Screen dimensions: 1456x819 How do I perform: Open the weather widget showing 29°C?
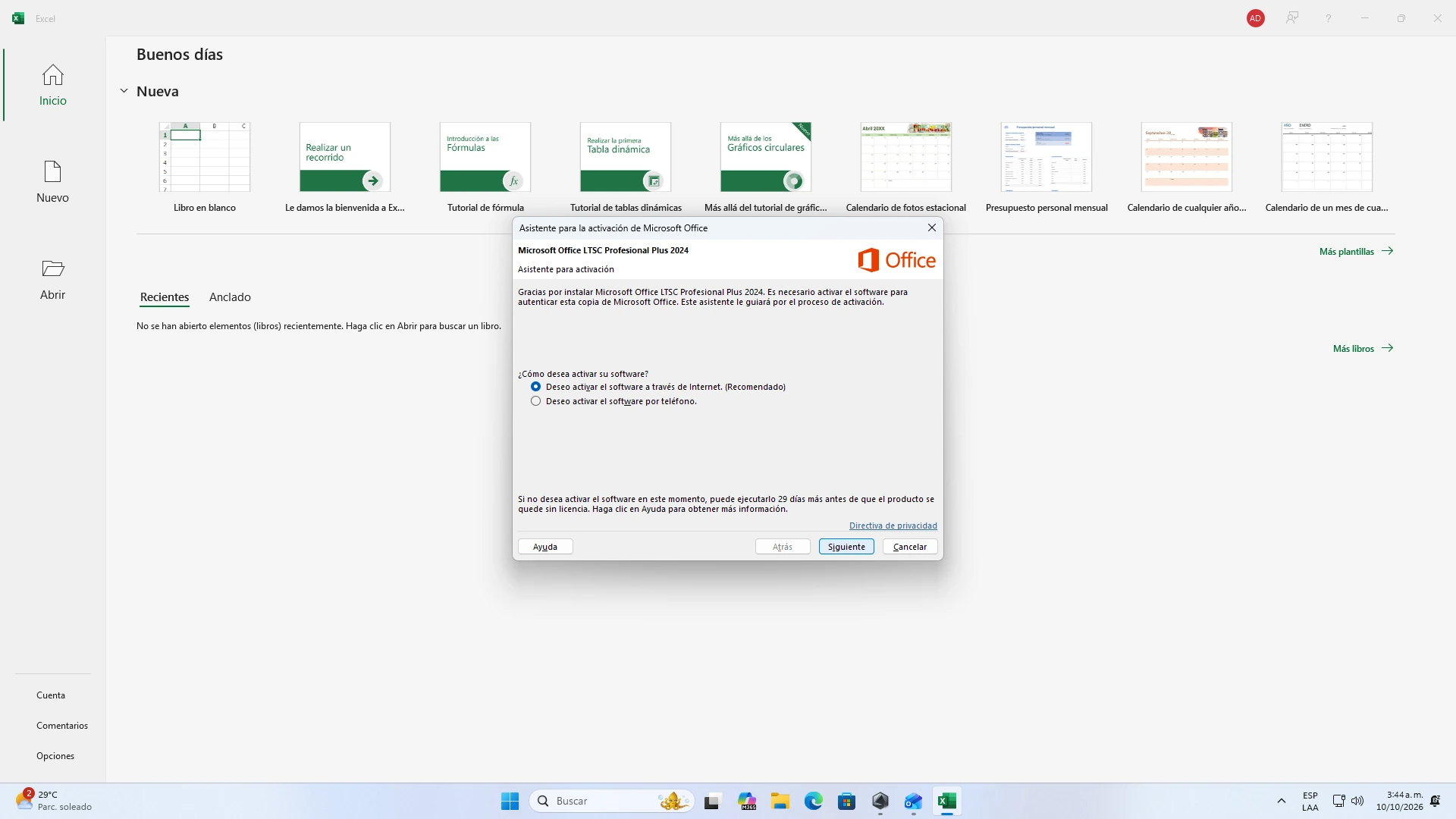coord(53,801)
